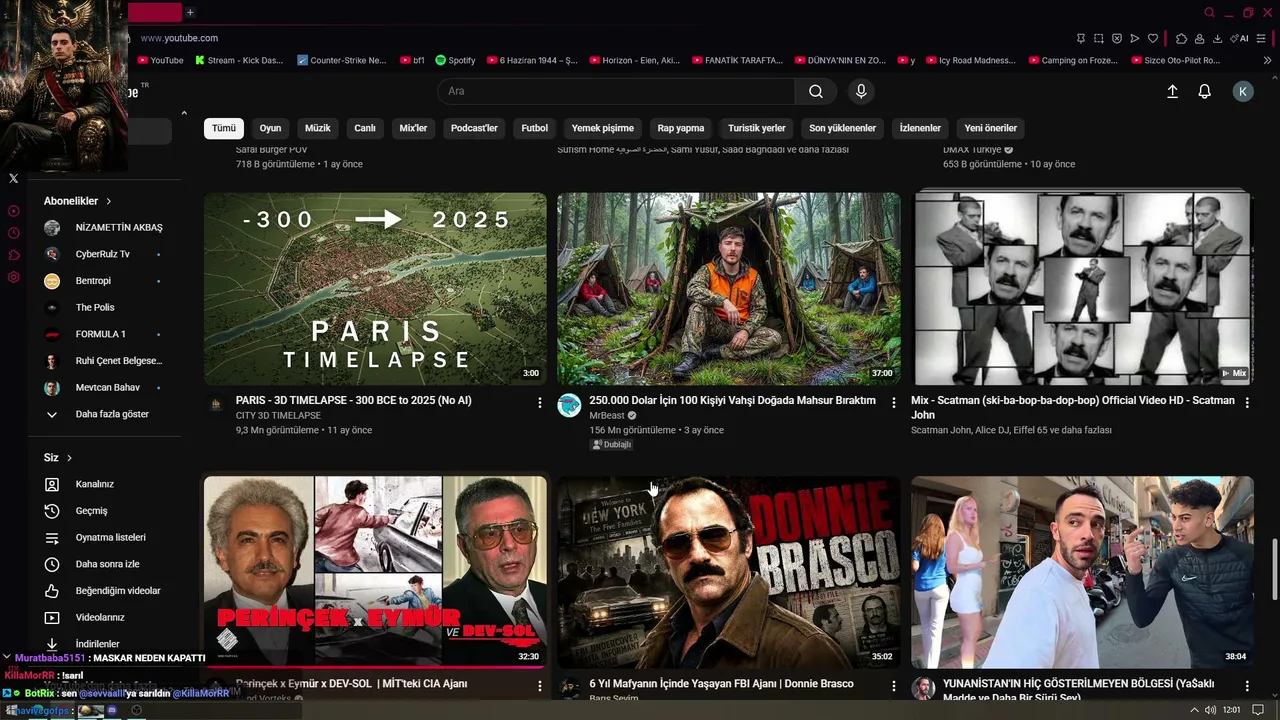1280x720 pixels.
Task: Open the Spotify bookmark
Action: point(456,60)
